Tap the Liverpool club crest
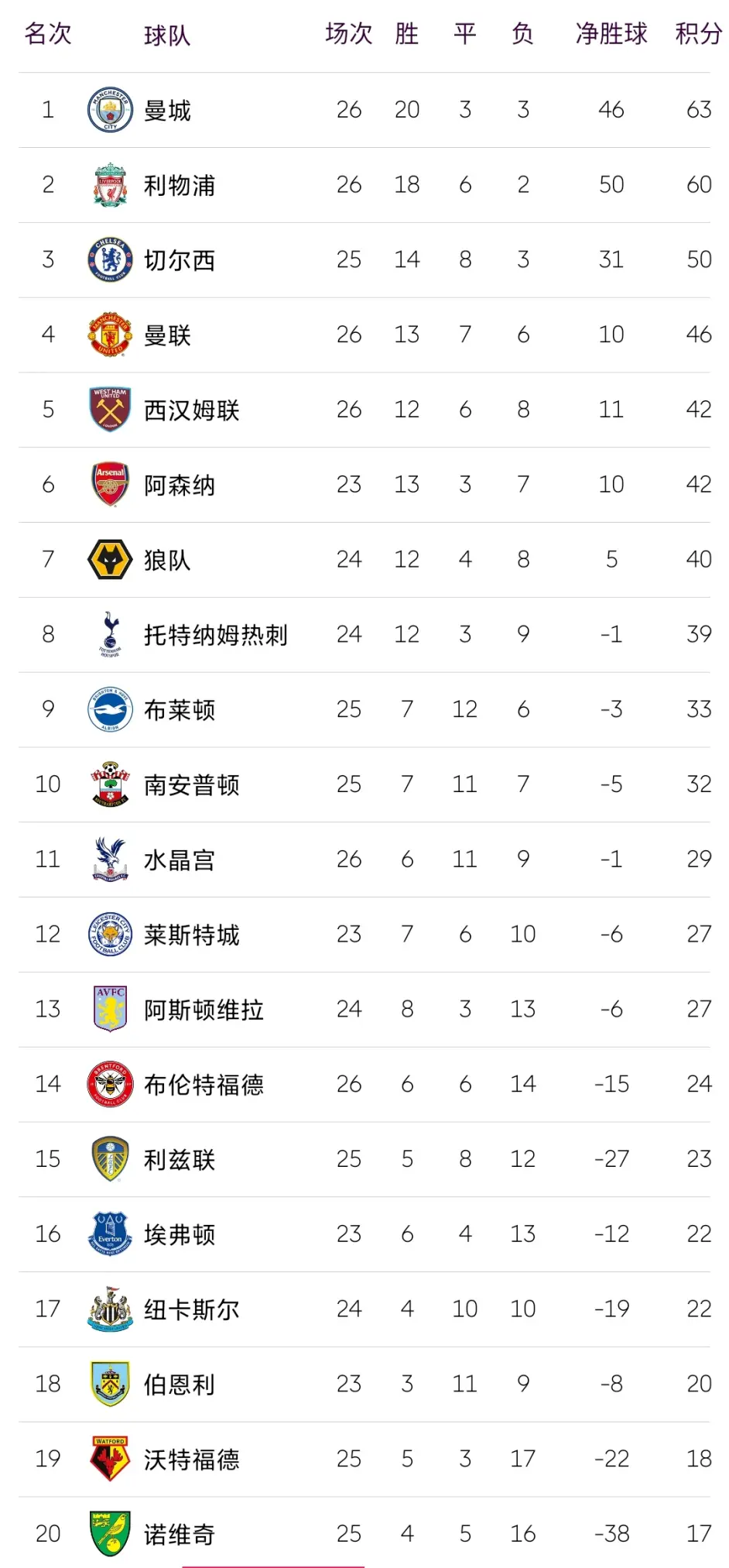The image size is (729, 1568). click(110, 185)
